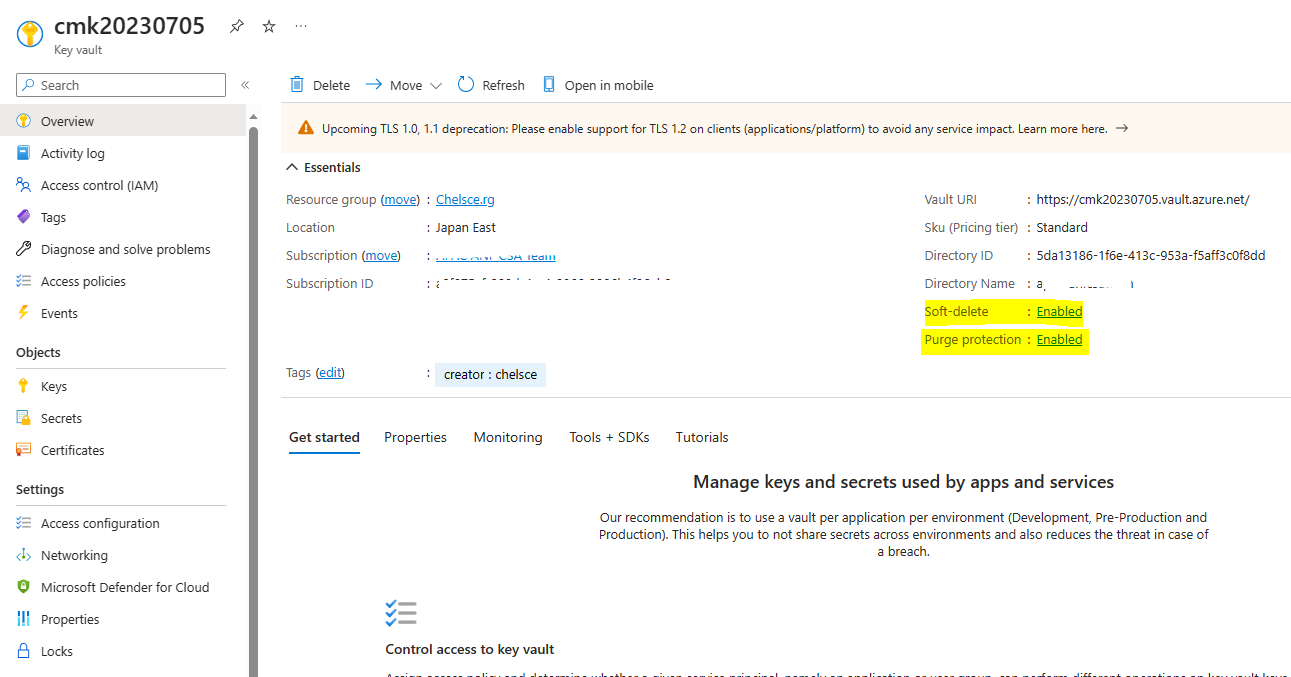
Task: Click the Open in mobile button
Action: pyautogui.click(x=598, y=85)
